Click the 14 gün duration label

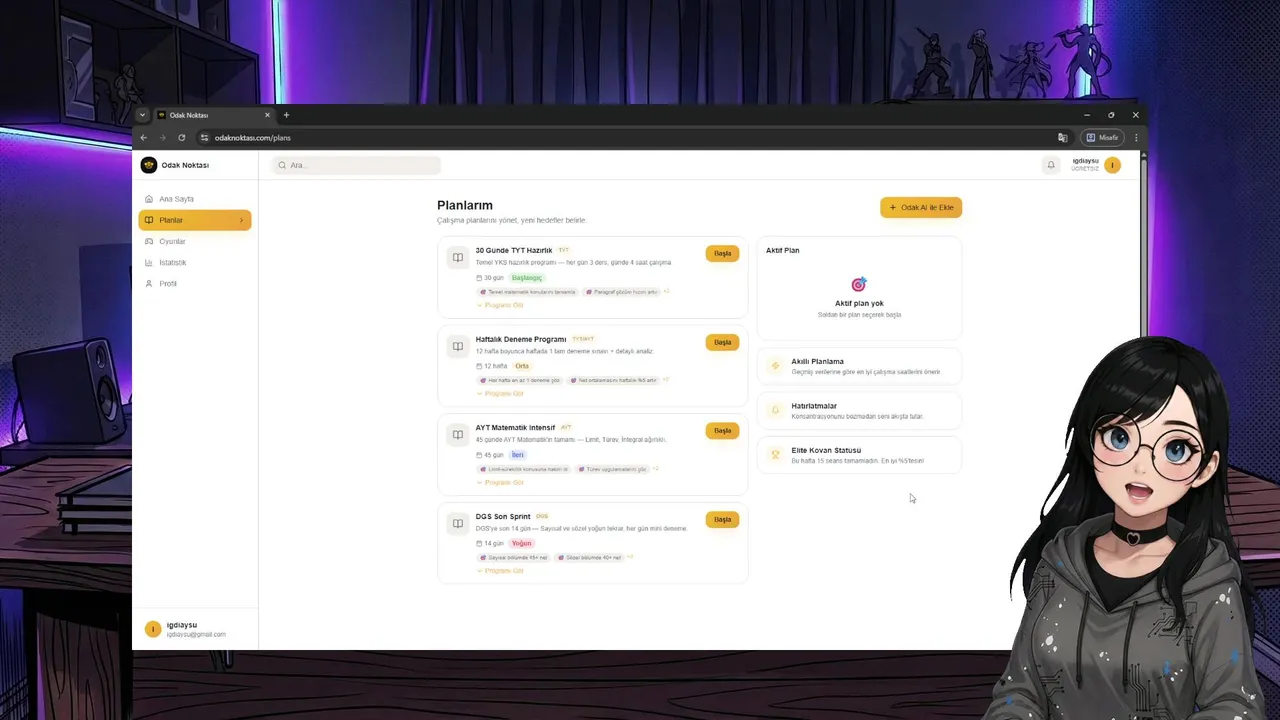[490, 544]
